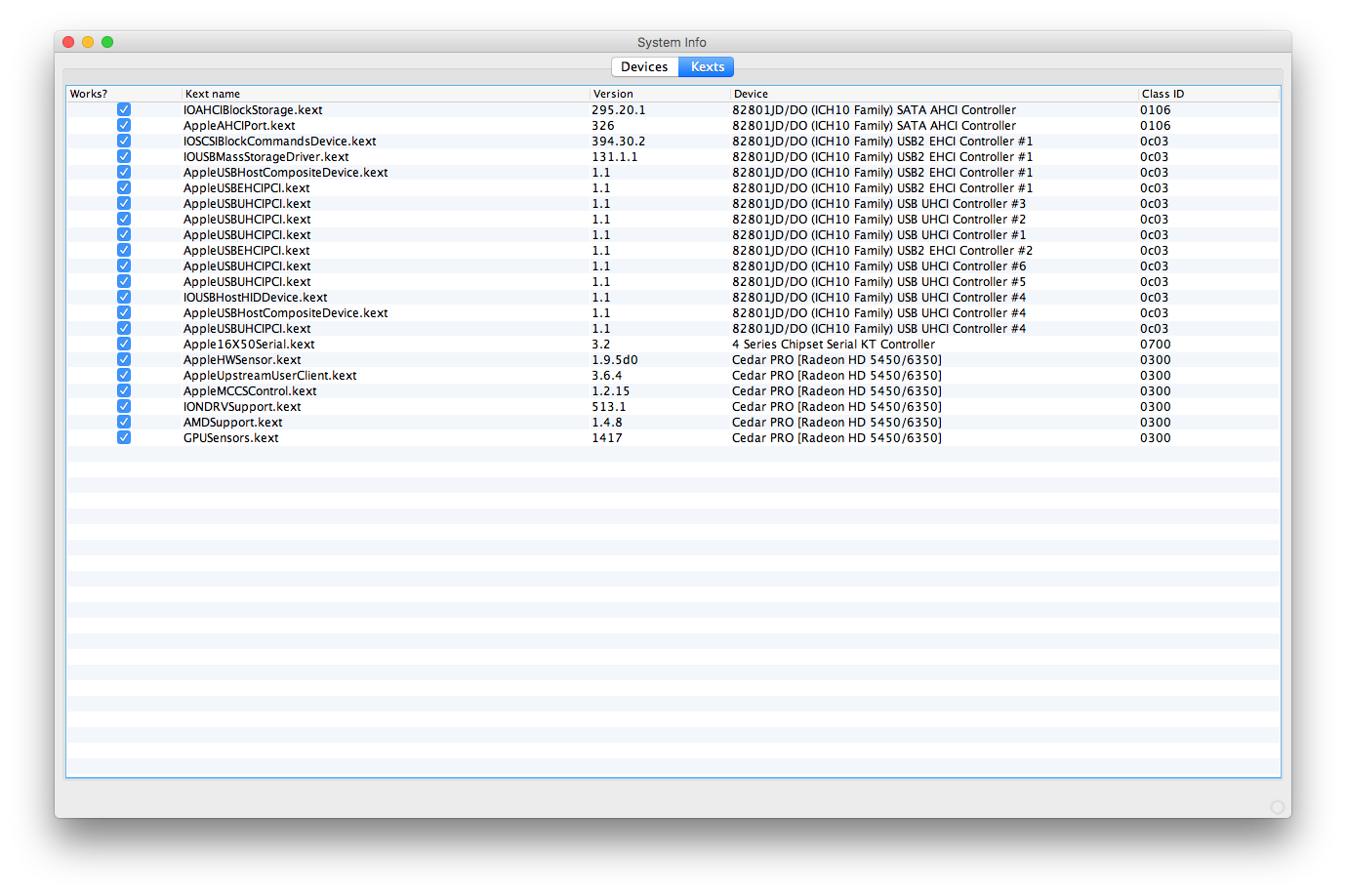Click the 'USB UHCI Controller #6' device cell
Viewport: 1346px width, 896px height.
pos(879,266)
